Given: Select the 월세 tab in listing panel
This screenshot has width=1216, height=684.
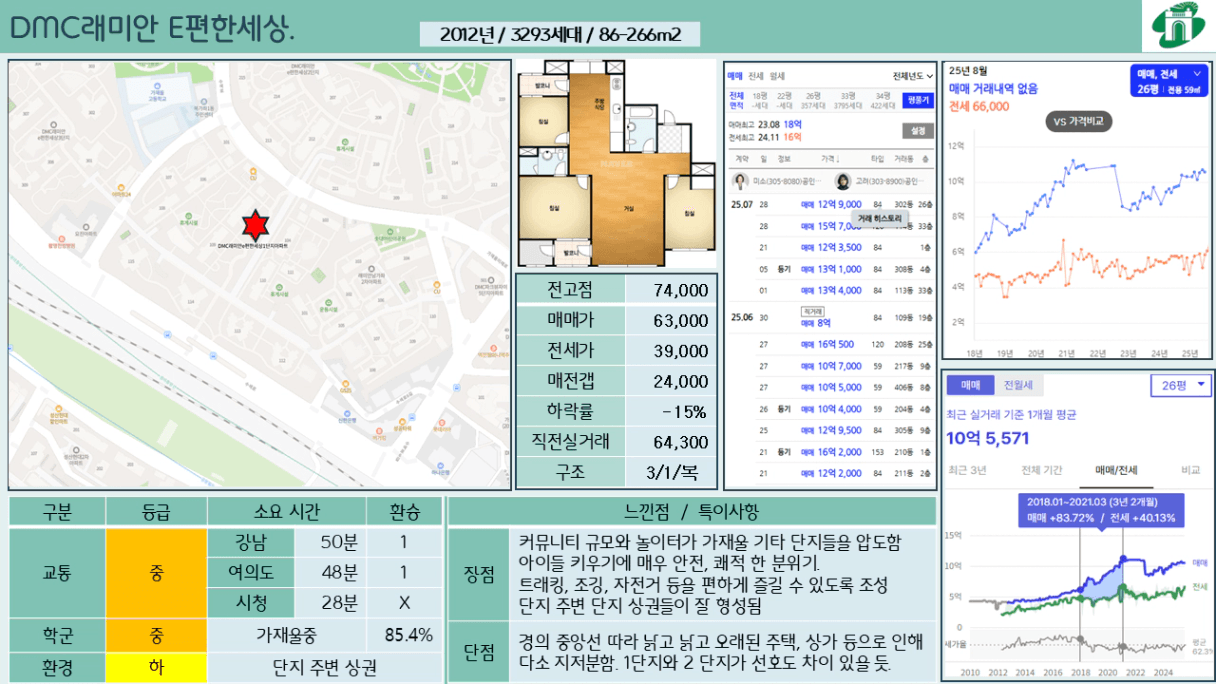Looking at the screenshot, I should click(x=777, y=76).
